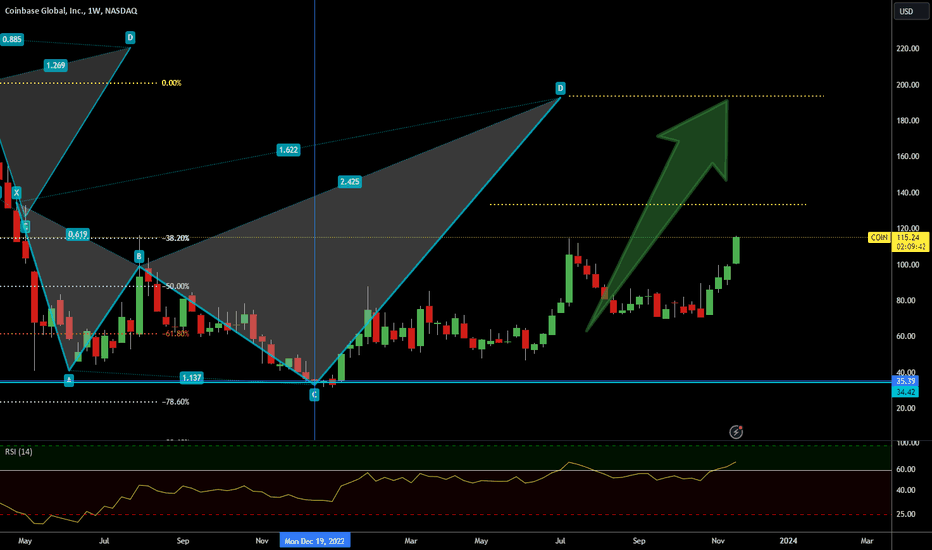Viewport: 932px width, 550px height.
Task: Select the 0.885 ratio label
Action: tap(12, 40)
